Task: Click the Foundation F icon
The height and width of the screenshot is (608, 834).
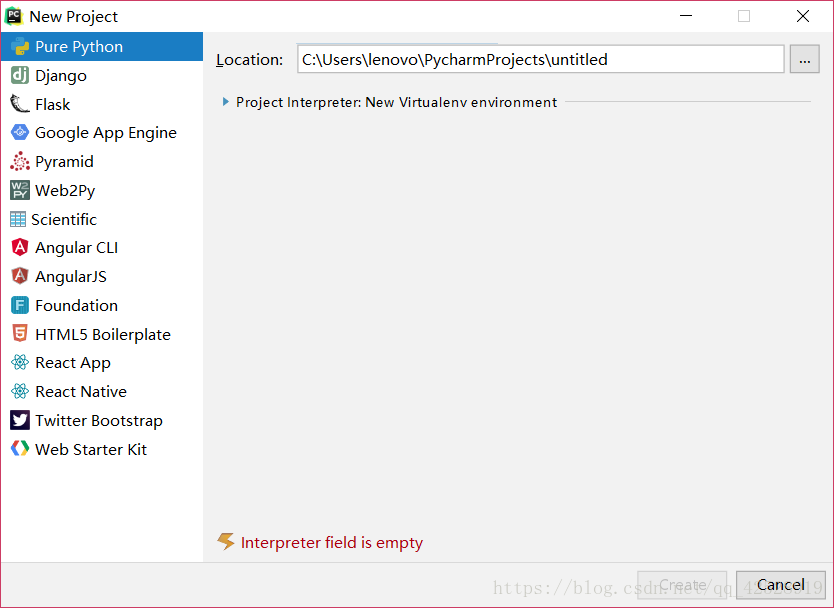Action: point(20,305)
